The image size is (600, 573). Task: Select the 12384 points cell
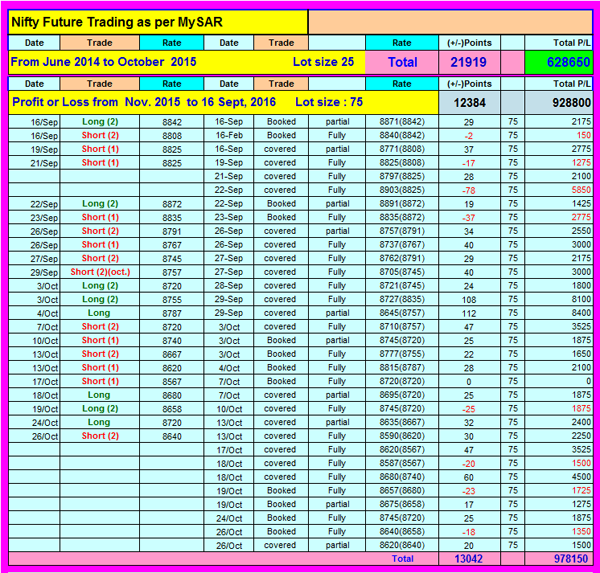(469, 103)
